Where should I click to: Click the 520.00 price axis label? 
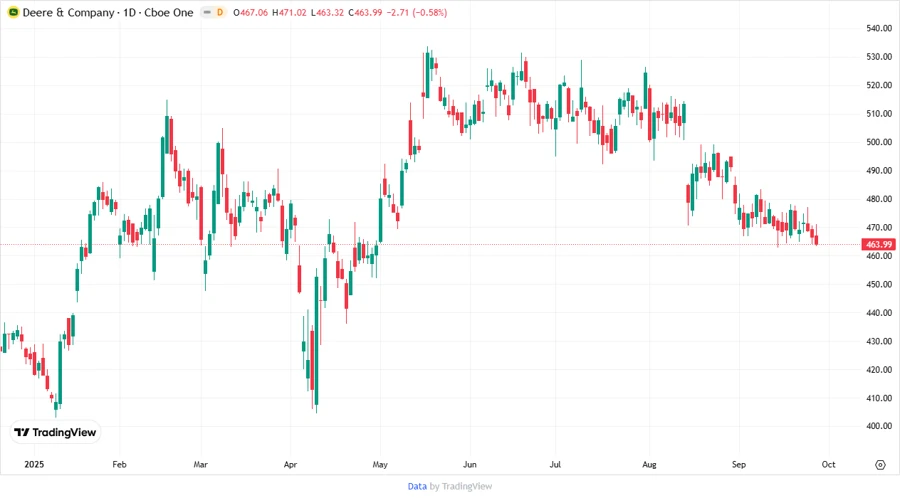click(x=879, y=85)
